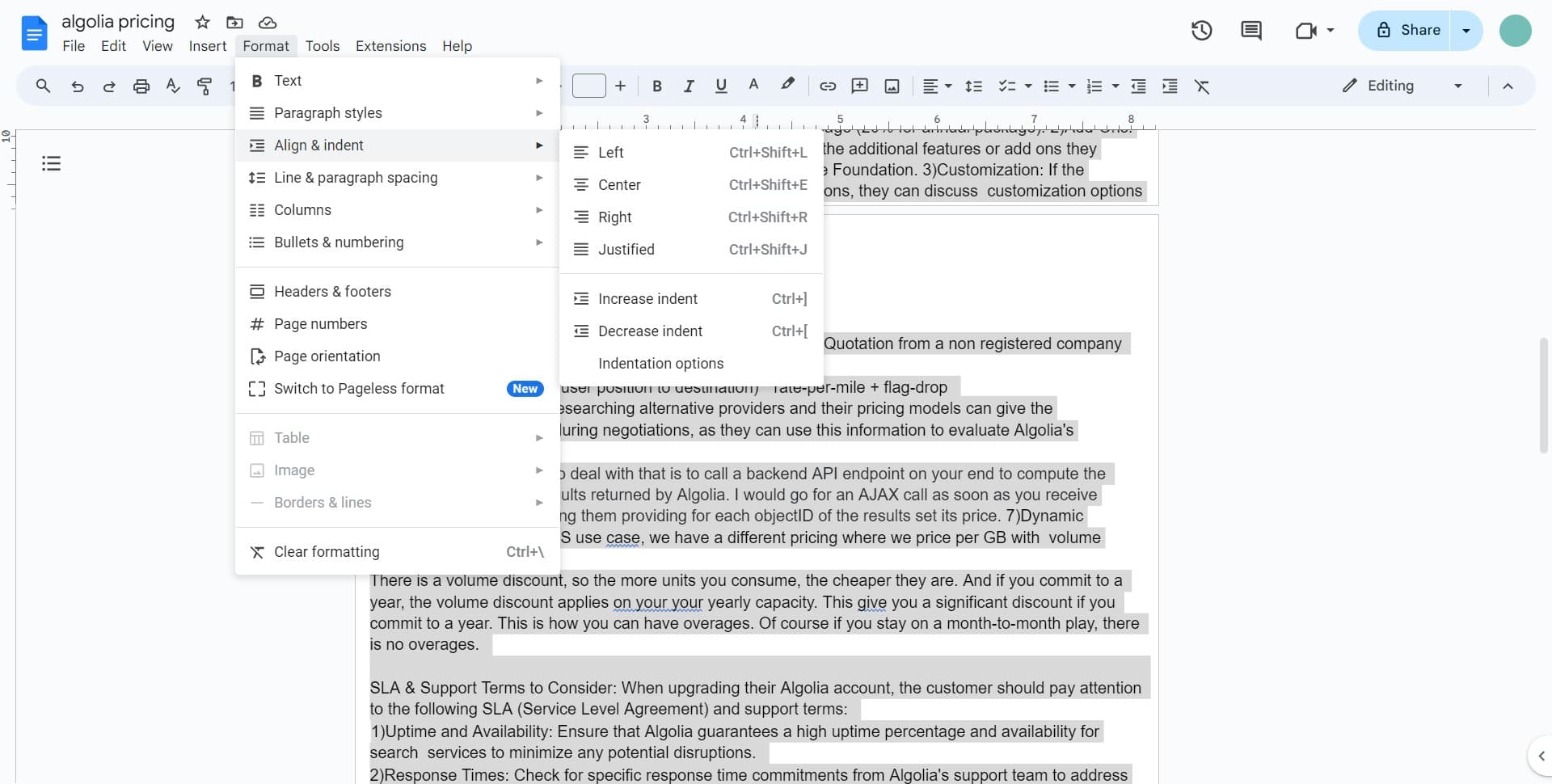Expand the Editing mode dropdown
This screenshot has width=1552, height=784.
click(1458, 86)
